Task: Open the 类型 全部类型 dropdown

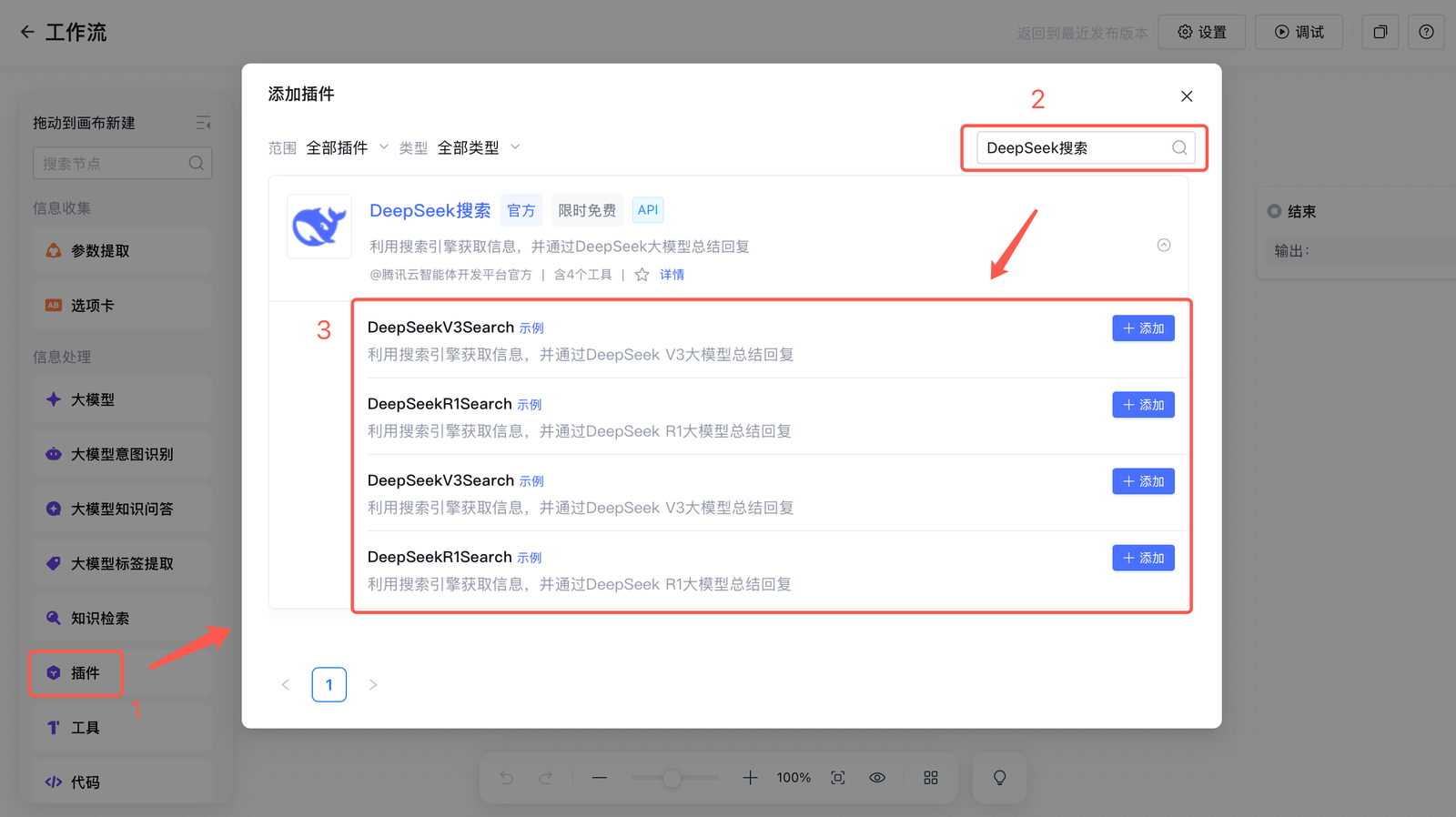Action: pos(478,147)
